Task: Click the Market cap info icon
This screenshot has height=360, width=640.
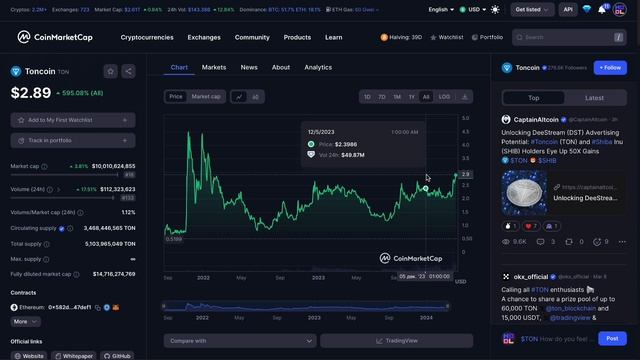Action: tap(44, 167)
